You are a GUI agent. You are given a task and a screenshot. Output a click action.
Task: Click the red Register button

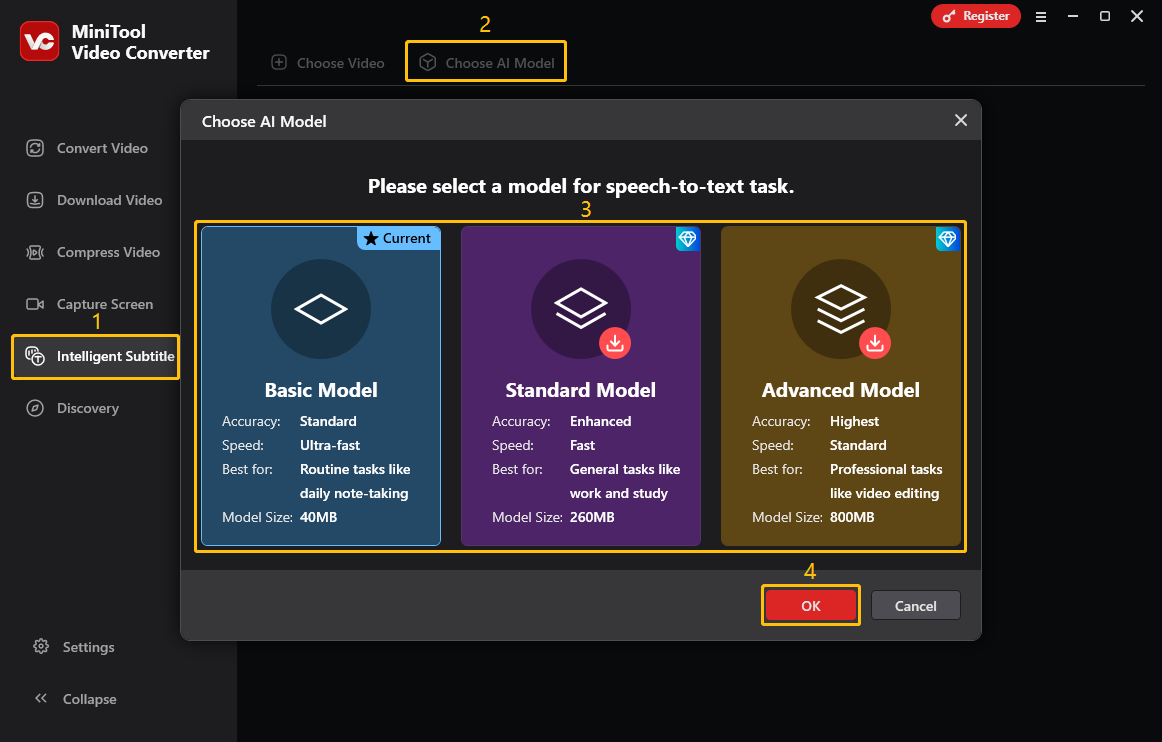(x=975, y=16)
